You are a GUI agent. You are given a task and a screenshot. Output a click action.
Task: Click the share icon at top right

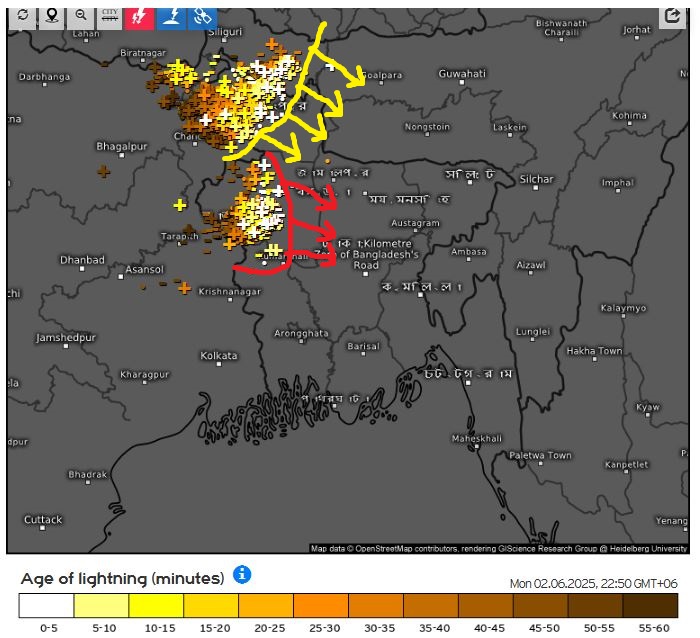pos(672,16)
